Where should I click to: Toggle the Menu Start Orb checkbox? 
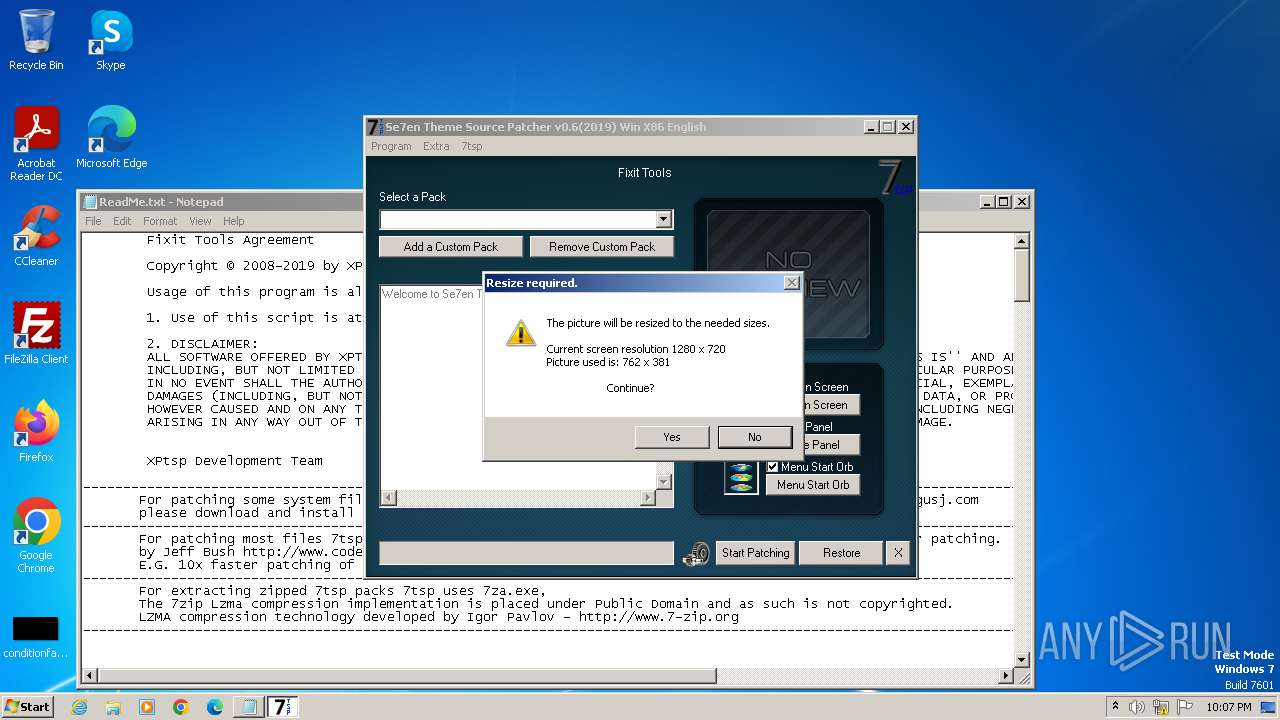coord(772,467)
